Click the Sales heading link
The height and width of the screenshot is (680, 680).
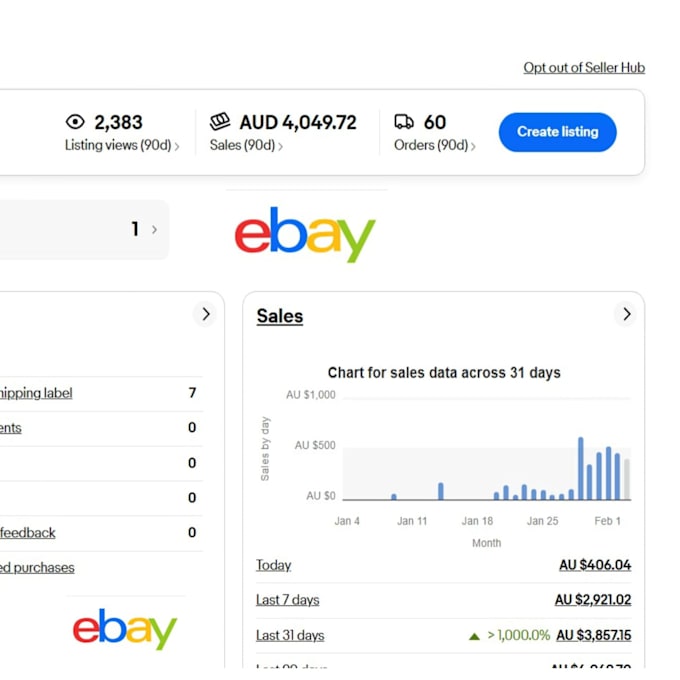pyautogui.click(x=280, y=316)
